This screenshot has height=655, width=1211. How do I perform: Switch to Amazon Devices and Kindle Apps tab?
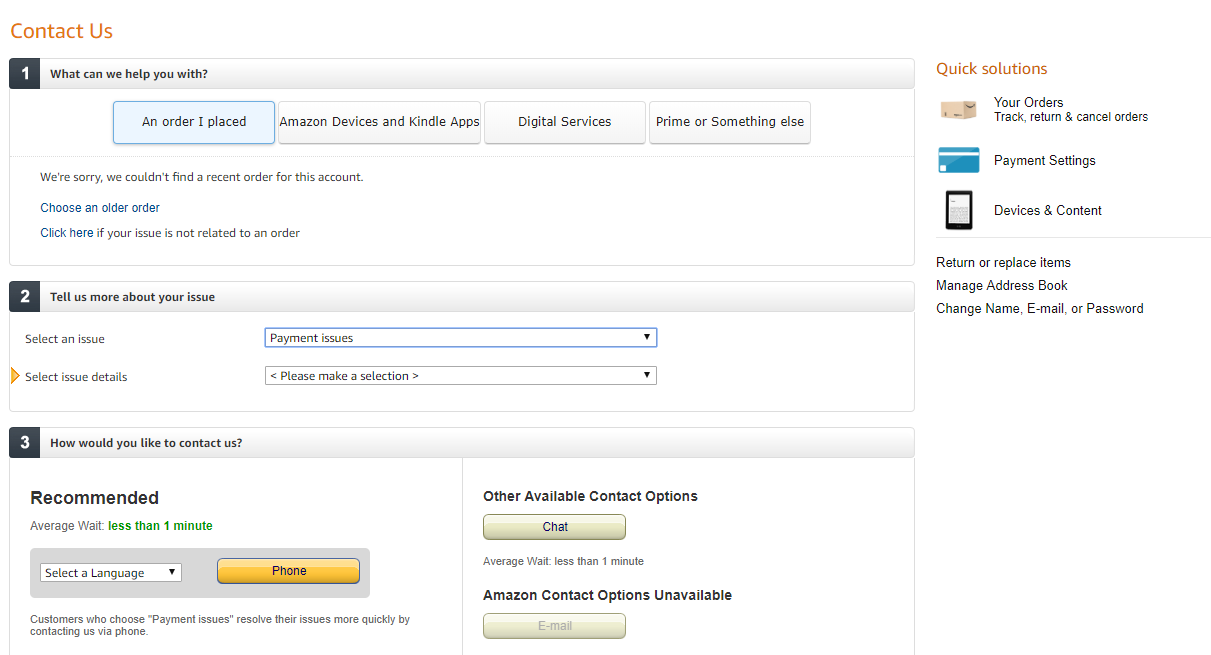pyautogui.click(x=380, y=122)
